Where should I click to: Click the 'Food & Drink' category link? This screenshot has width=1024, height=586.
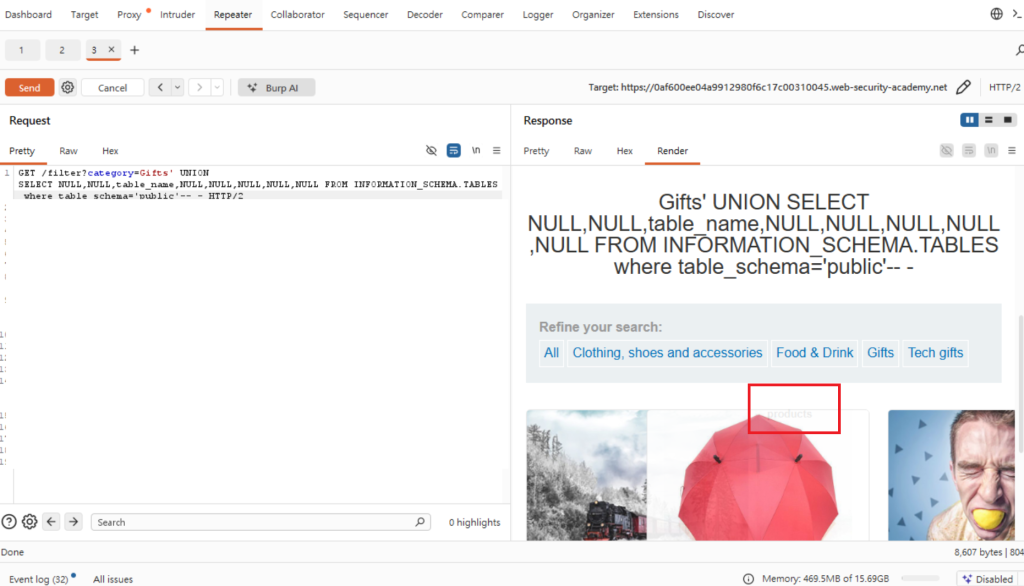(x=814, y=353)
